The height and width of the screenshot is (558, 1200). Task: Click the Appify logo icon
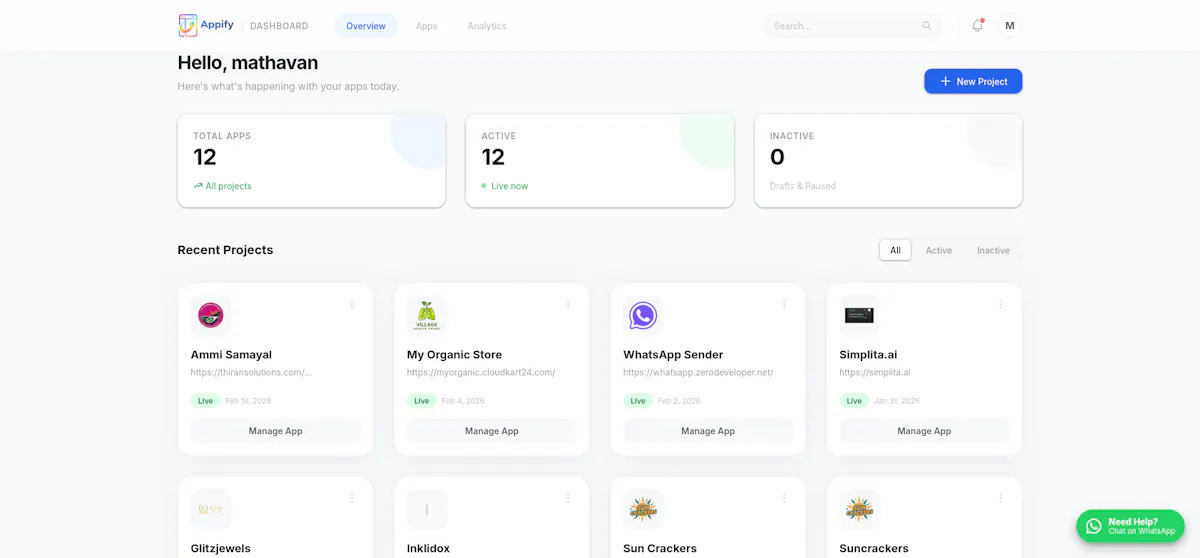click(x=187, y=25)
